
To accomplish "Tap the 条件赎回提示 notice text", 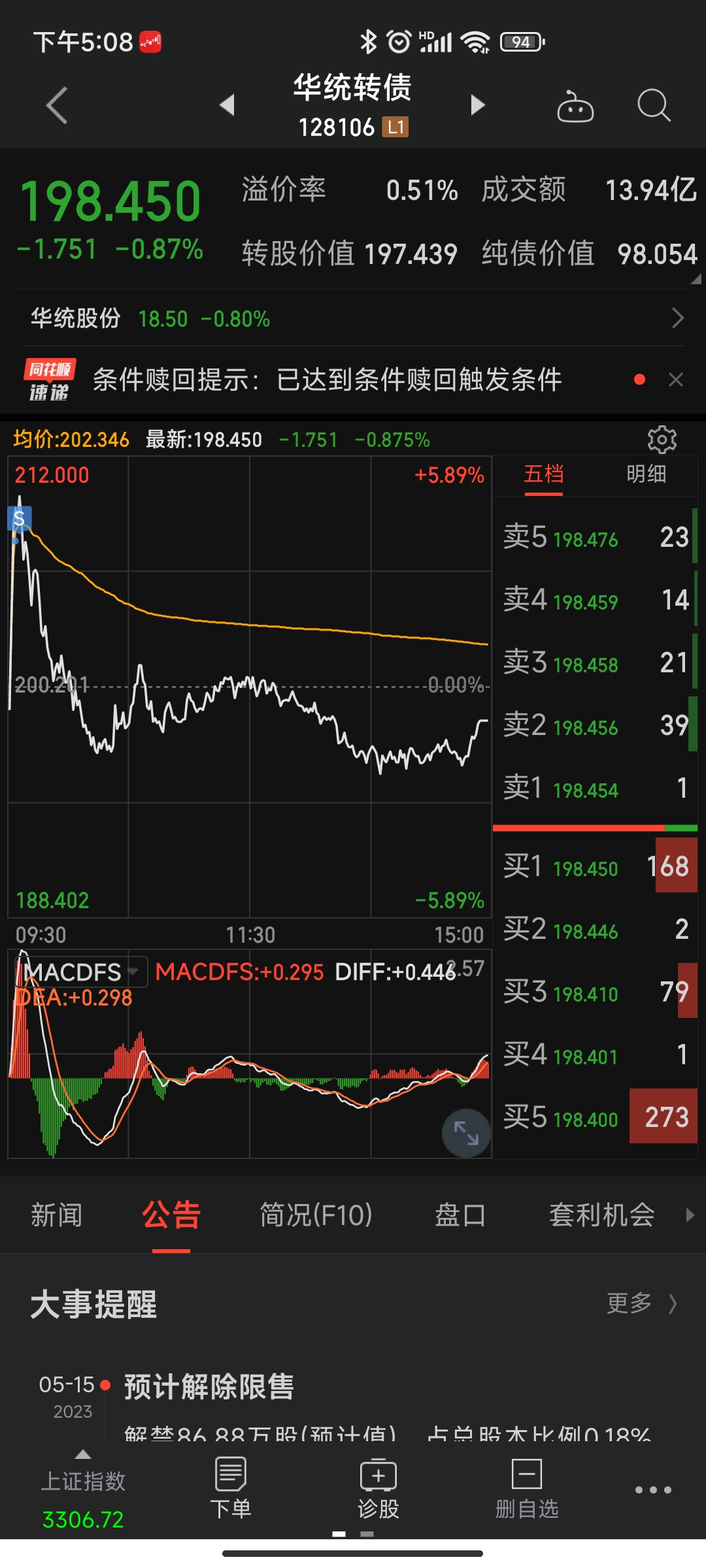I will tap(327, 380).
